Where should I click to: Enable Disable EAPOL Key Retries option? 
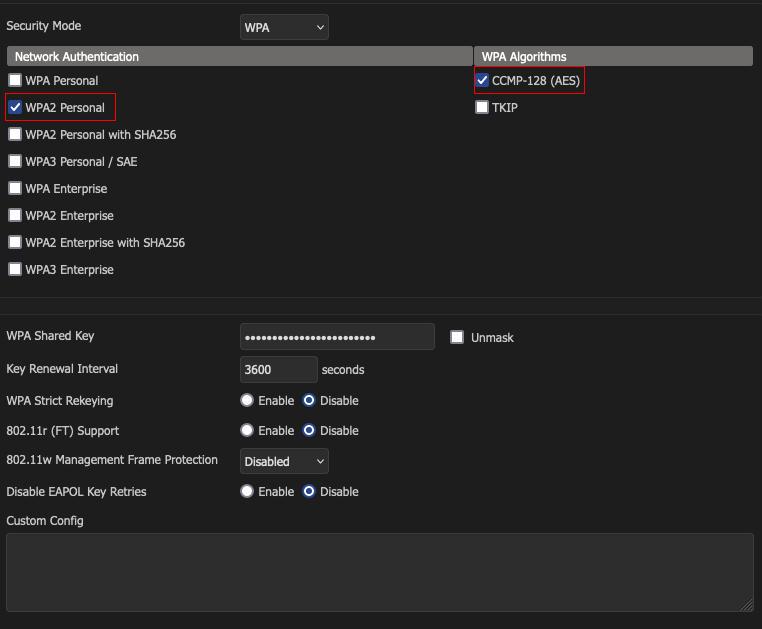pos(247,492)
